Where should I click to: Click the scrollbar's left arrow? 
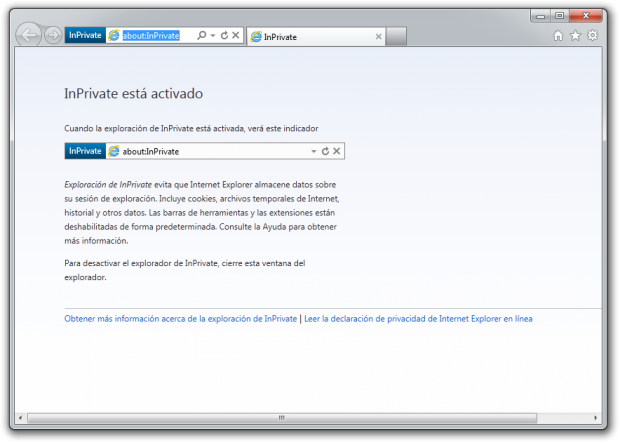21,418
